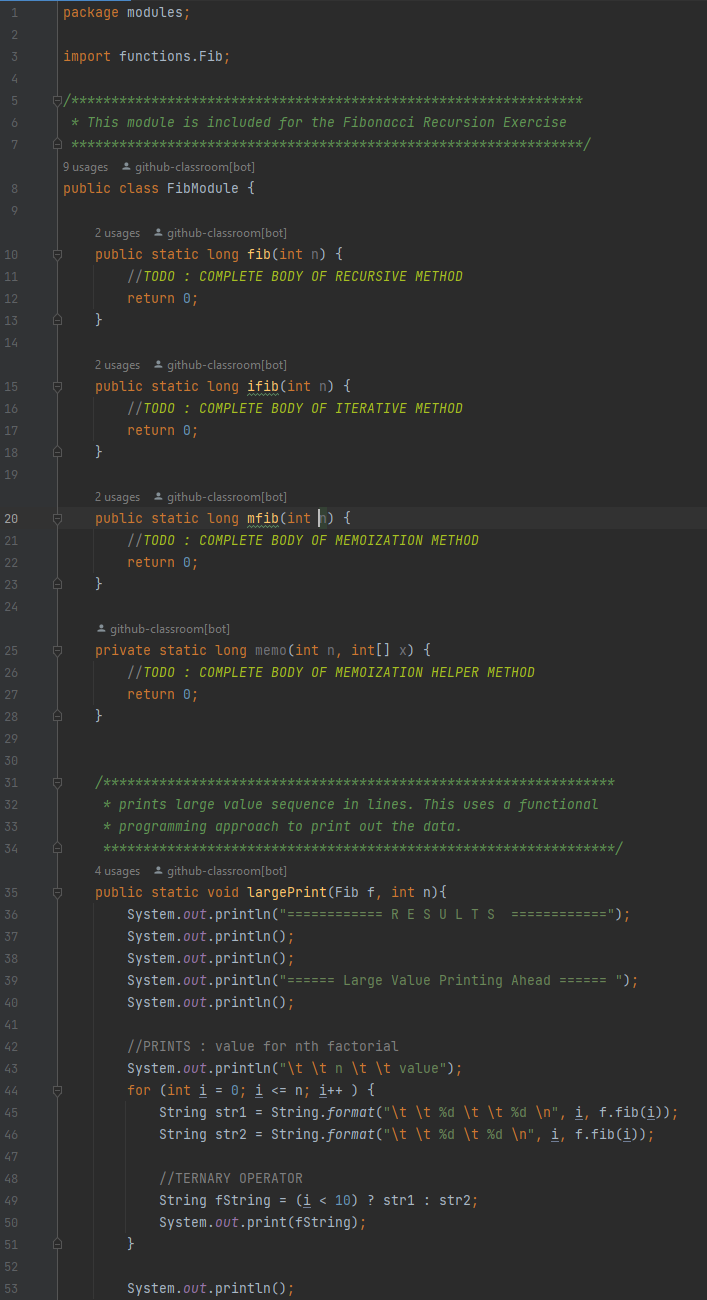Click the TODO comment for ITERATIVE METHOD
707x1300 pixels.
pyautogui.click(x=295, y=408)
